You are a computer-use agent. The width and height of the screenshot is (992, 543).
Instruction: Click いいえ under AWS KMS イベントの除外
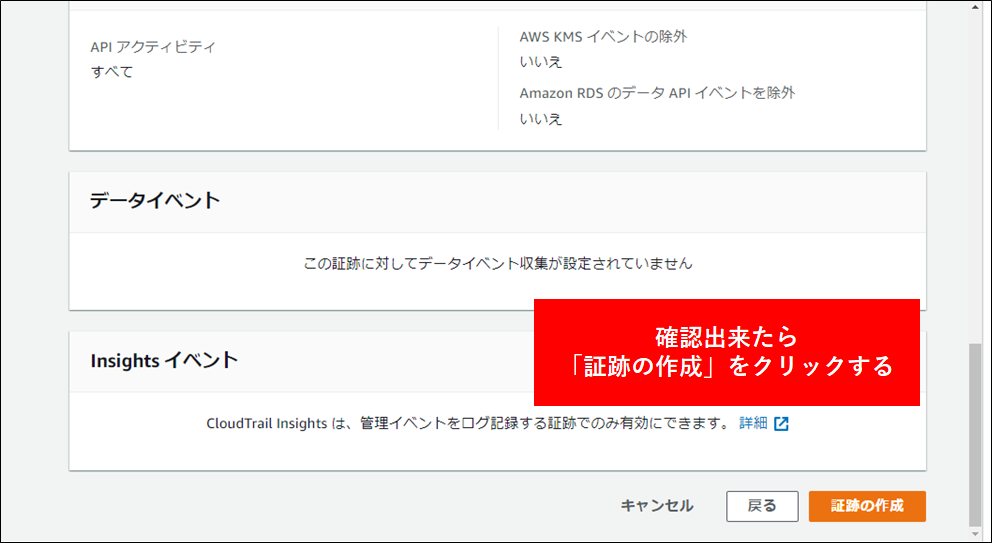[x=541, y=62]
